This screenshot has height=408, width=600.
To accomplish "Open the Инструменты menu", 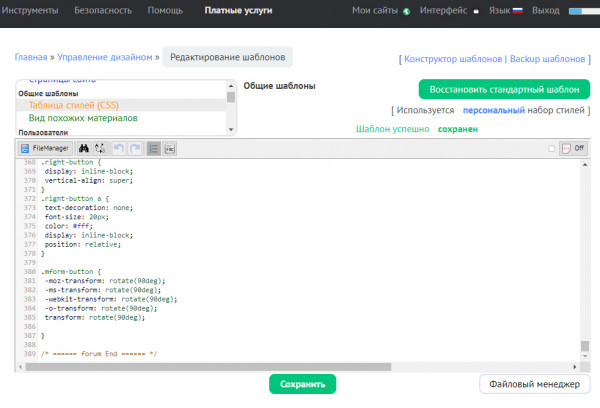I will [x=30, y=10].
